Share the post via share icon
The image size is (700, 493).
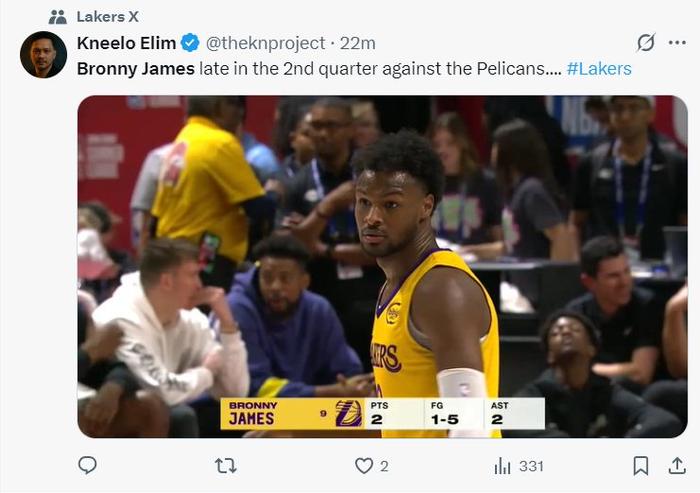677,465
